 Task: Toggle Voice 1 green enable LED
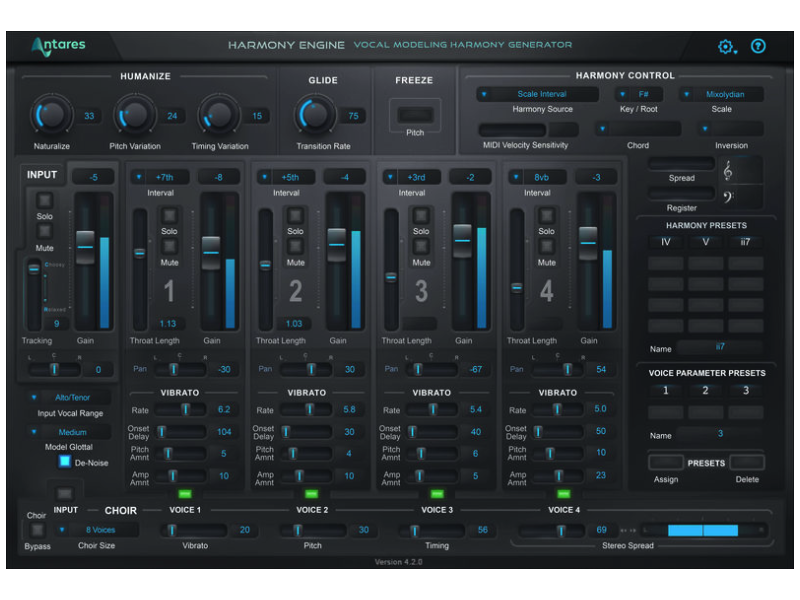tap(185, 493)
